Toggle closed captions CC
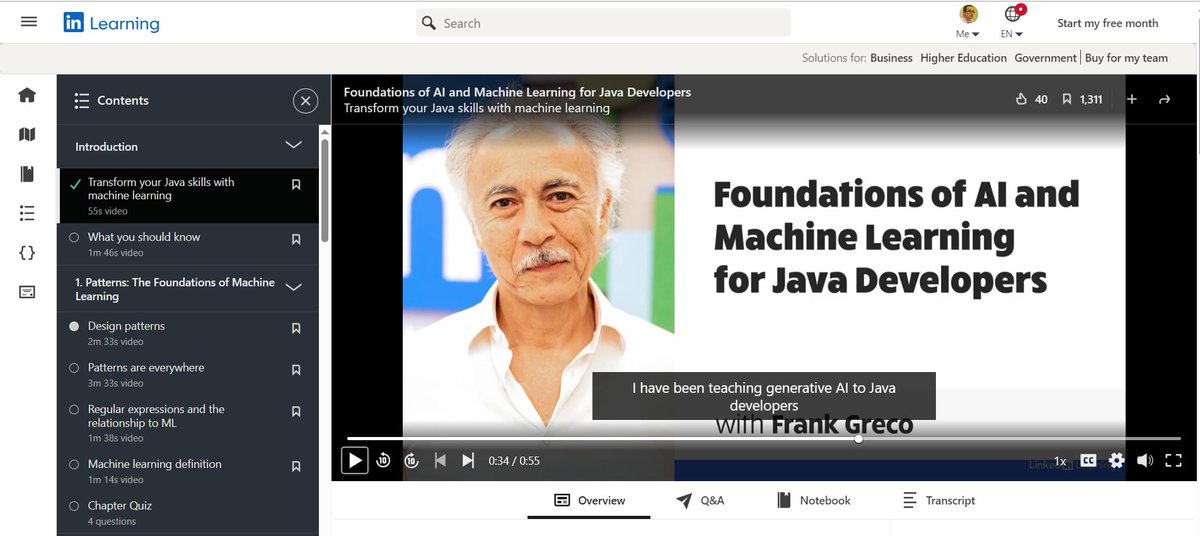The image size is (1200, 536). 1088,461
